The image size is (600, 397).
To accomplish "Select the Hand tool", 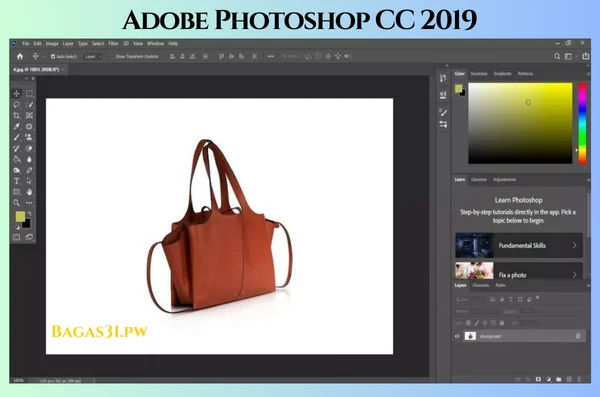I will pos(29,192).
